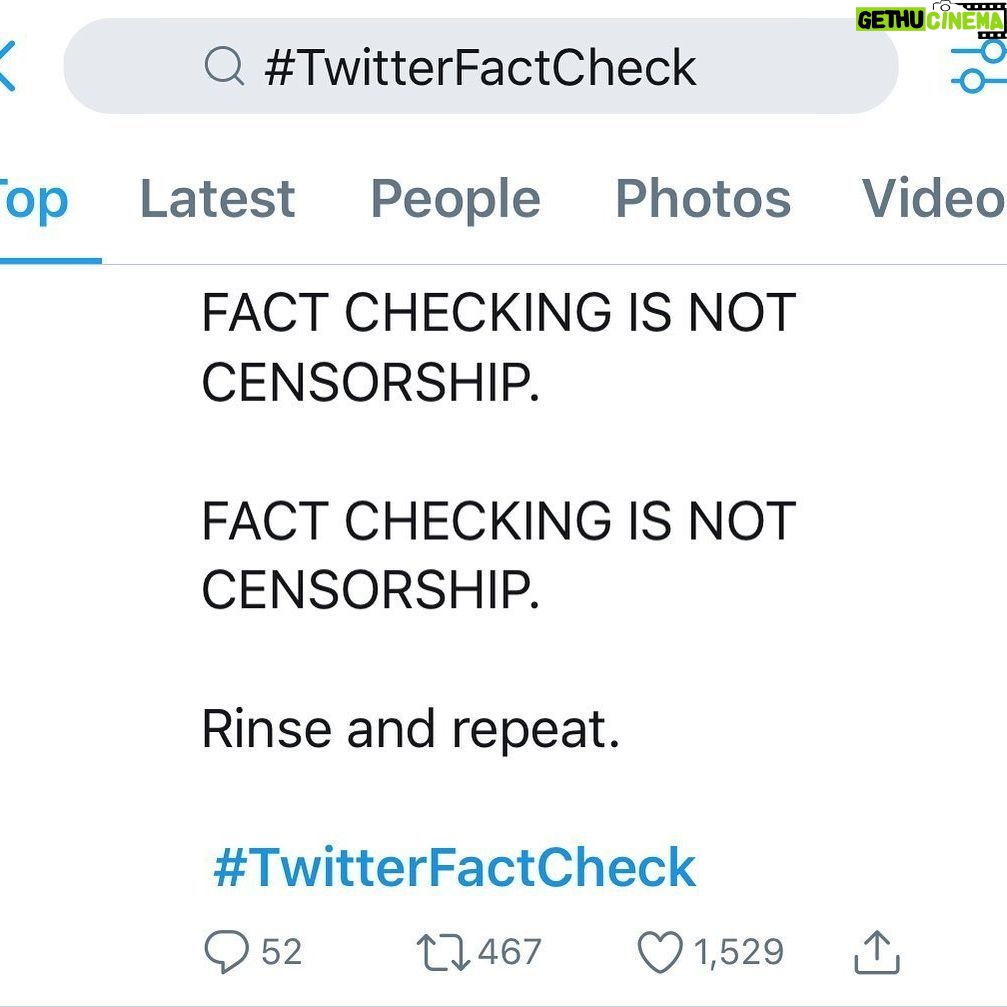The height and width of the screenshot is (1007, 1007).
Task: Click the 52 replies count
Action: coord(281,952)
